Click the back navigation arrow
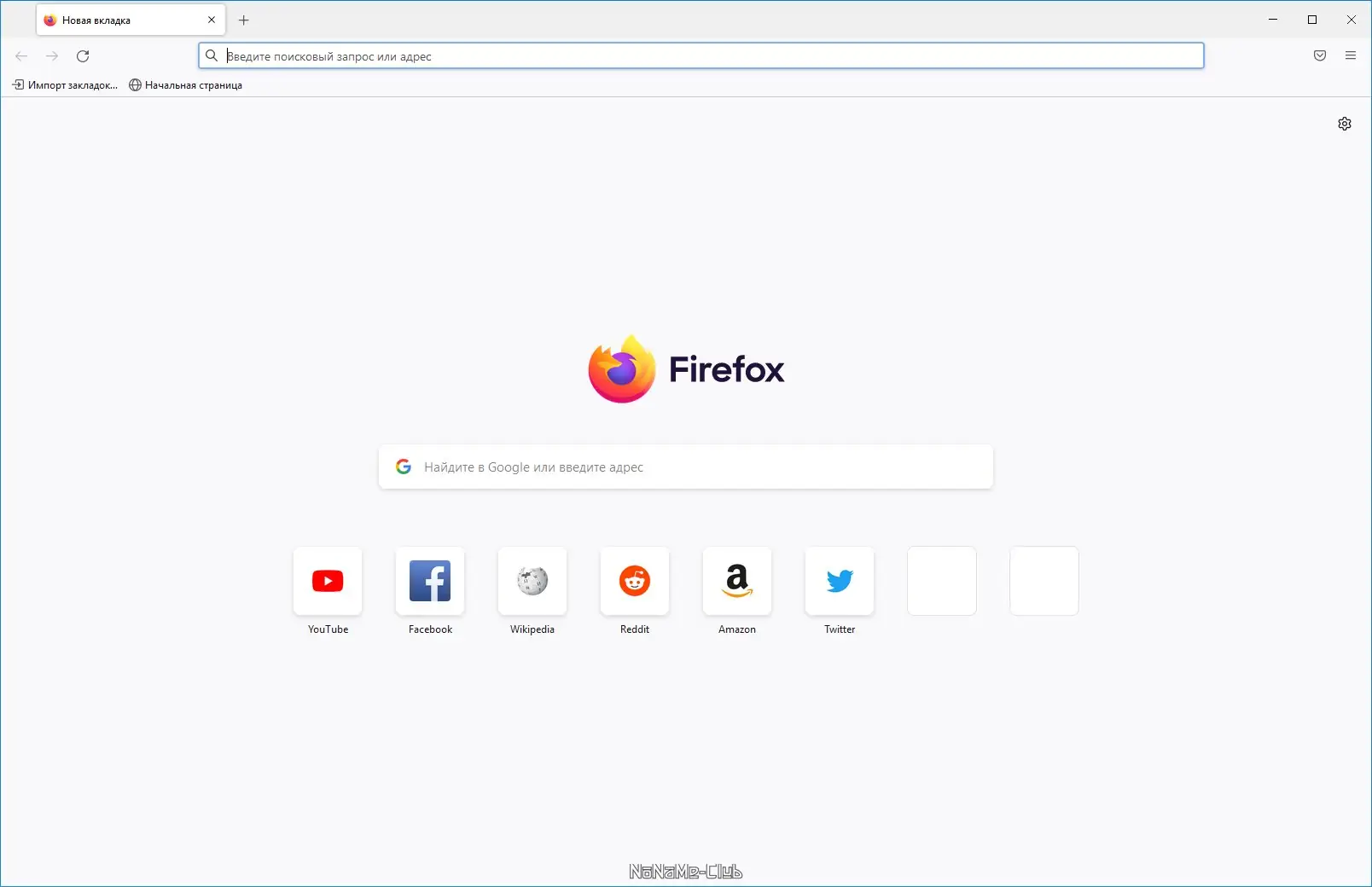This screenshot has width=1372, height=887. 20,55
